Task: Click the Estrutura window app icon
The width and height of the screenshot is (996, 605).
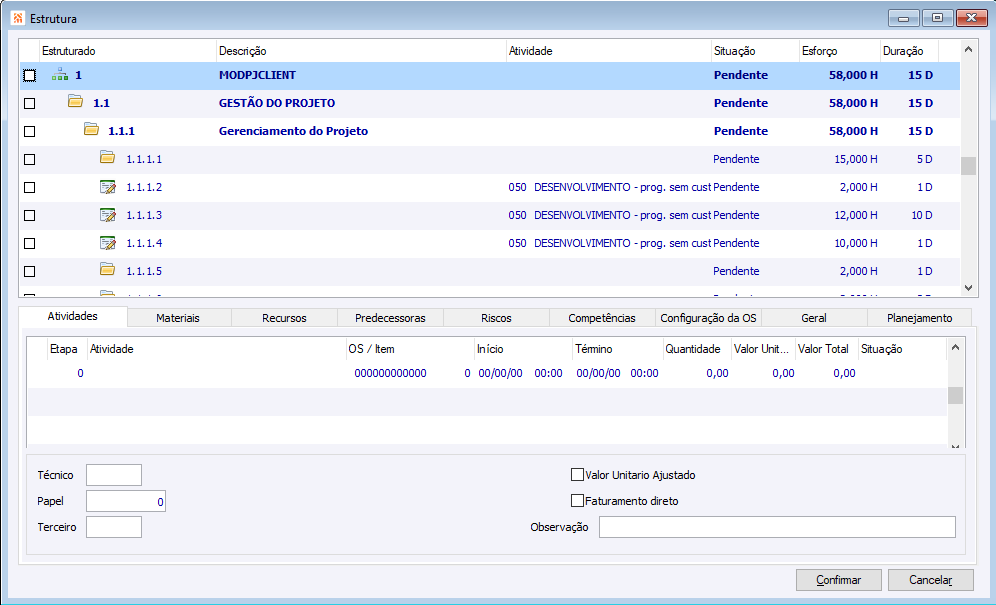Action: pos(18,18)
